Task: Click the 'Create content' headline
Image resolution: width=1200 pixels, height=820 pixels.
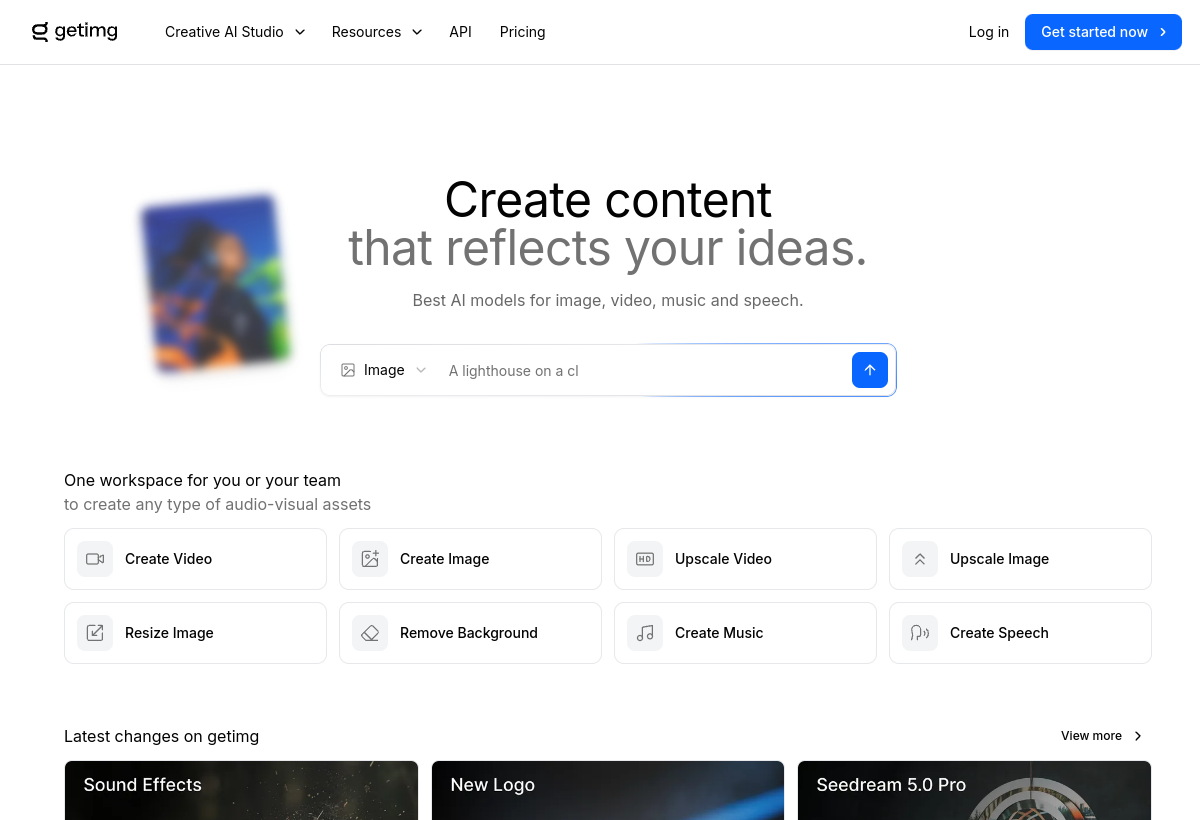Action: [x=608, y=200]
